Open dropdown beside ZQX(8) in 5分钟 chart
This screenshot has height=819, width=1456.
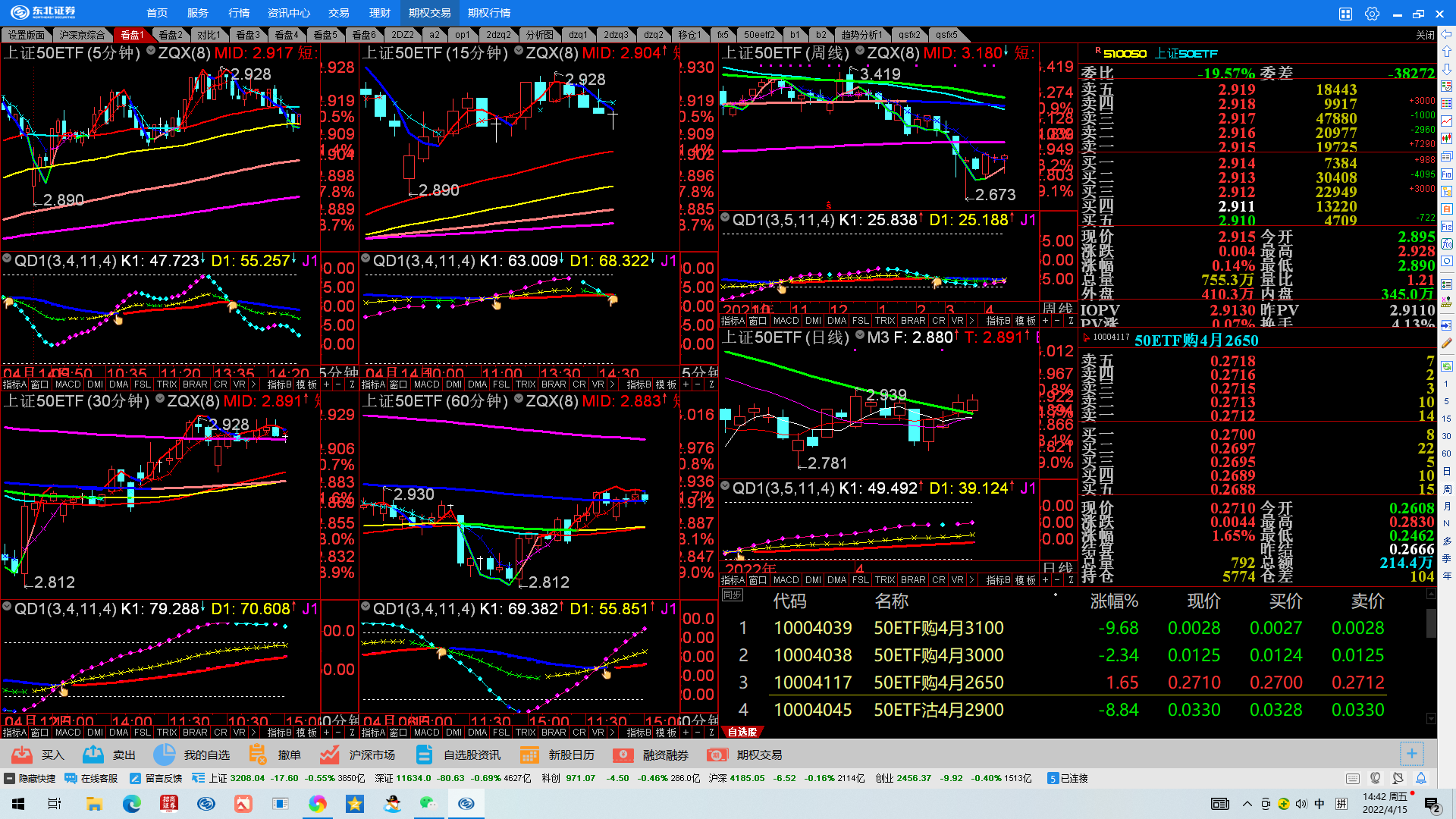[151, 52]
